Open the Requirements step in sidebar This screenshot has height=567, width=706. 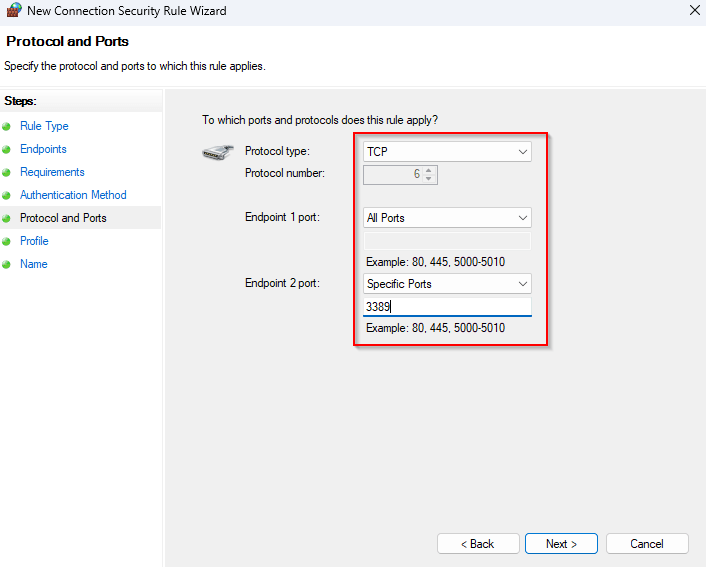[52, 172]
